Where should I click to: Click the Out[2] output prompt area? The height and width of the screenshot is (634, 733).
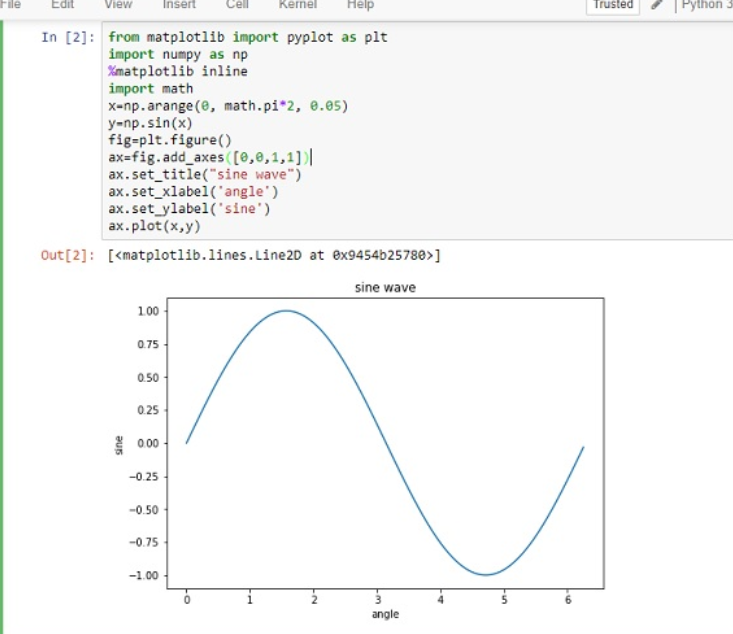(x=68, y=255)
